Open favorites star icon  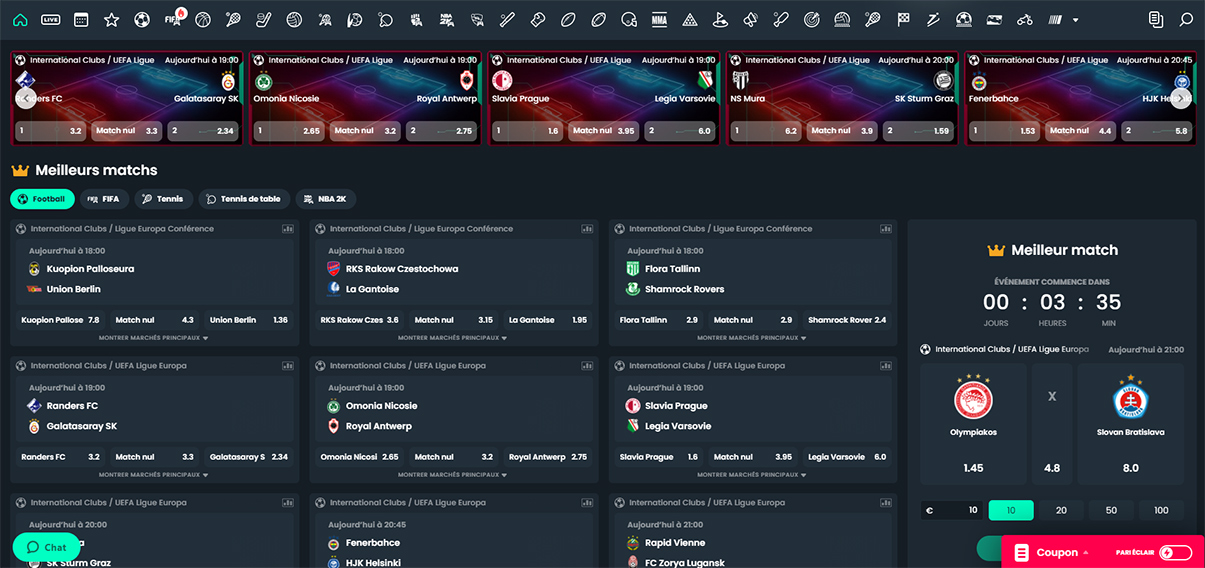point(111,19)
